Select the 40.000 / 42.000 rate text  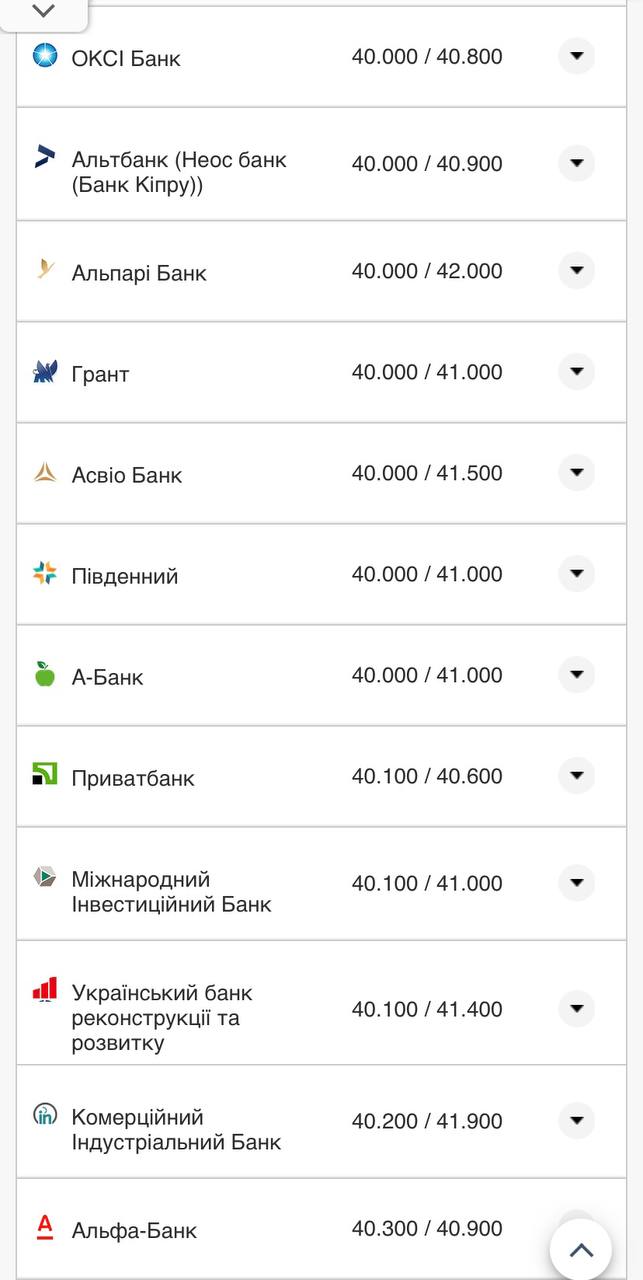coord(429,270)
